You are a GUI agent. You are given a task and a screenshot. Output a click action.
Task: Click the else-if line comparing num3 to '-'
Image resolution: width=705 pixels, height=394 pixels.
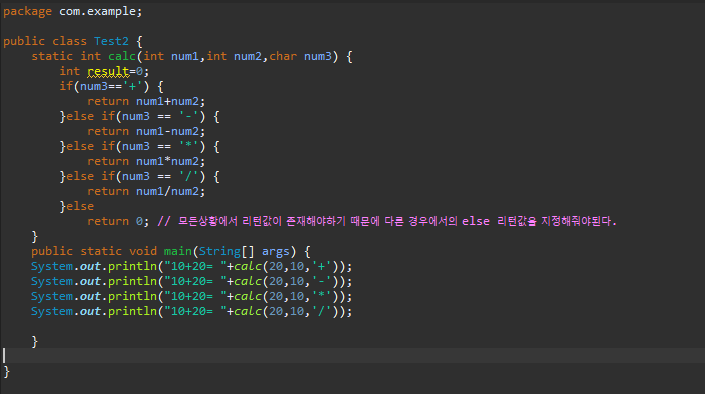[139, 116]
